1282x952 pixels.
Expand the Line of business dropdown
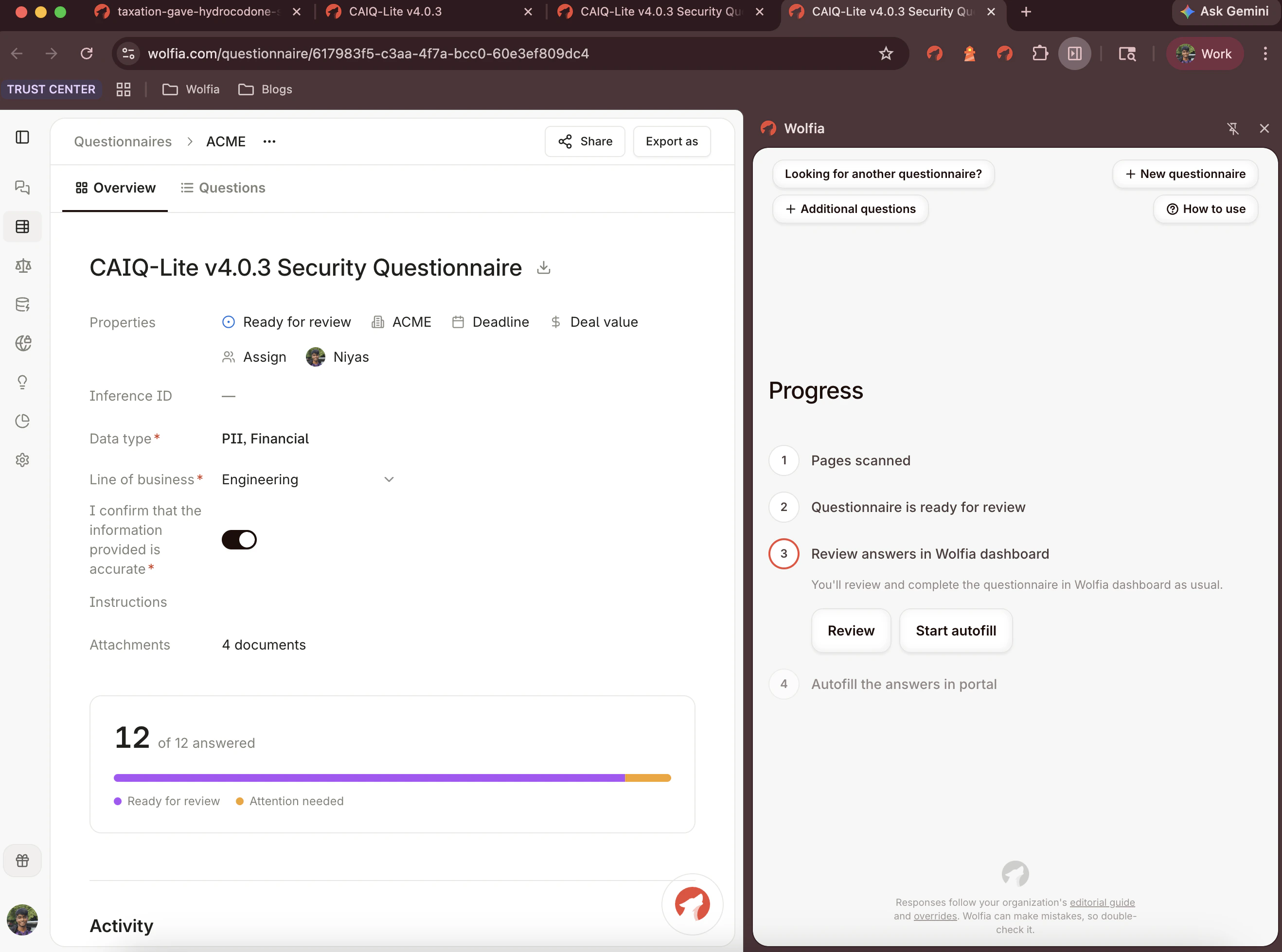pyautogui.click(x=389, y=479)
